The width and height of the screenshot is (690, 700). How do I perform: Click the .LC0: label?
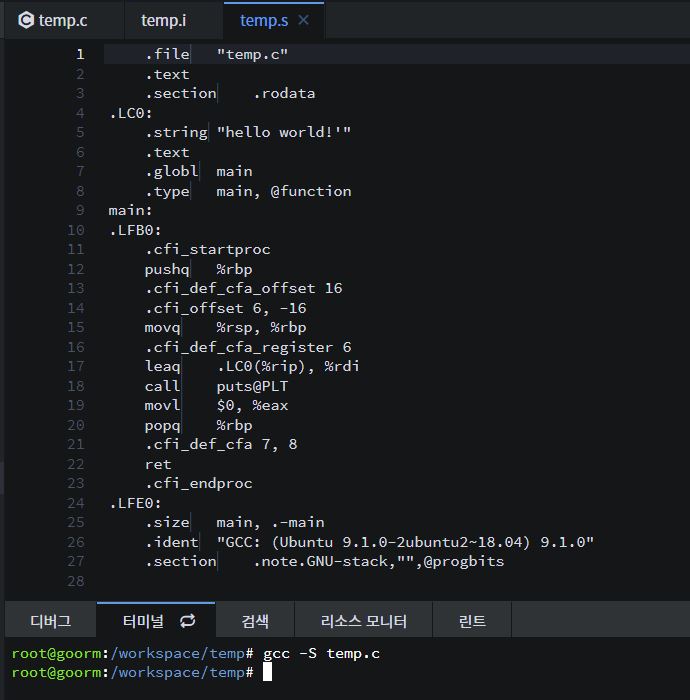click(130, 113)
